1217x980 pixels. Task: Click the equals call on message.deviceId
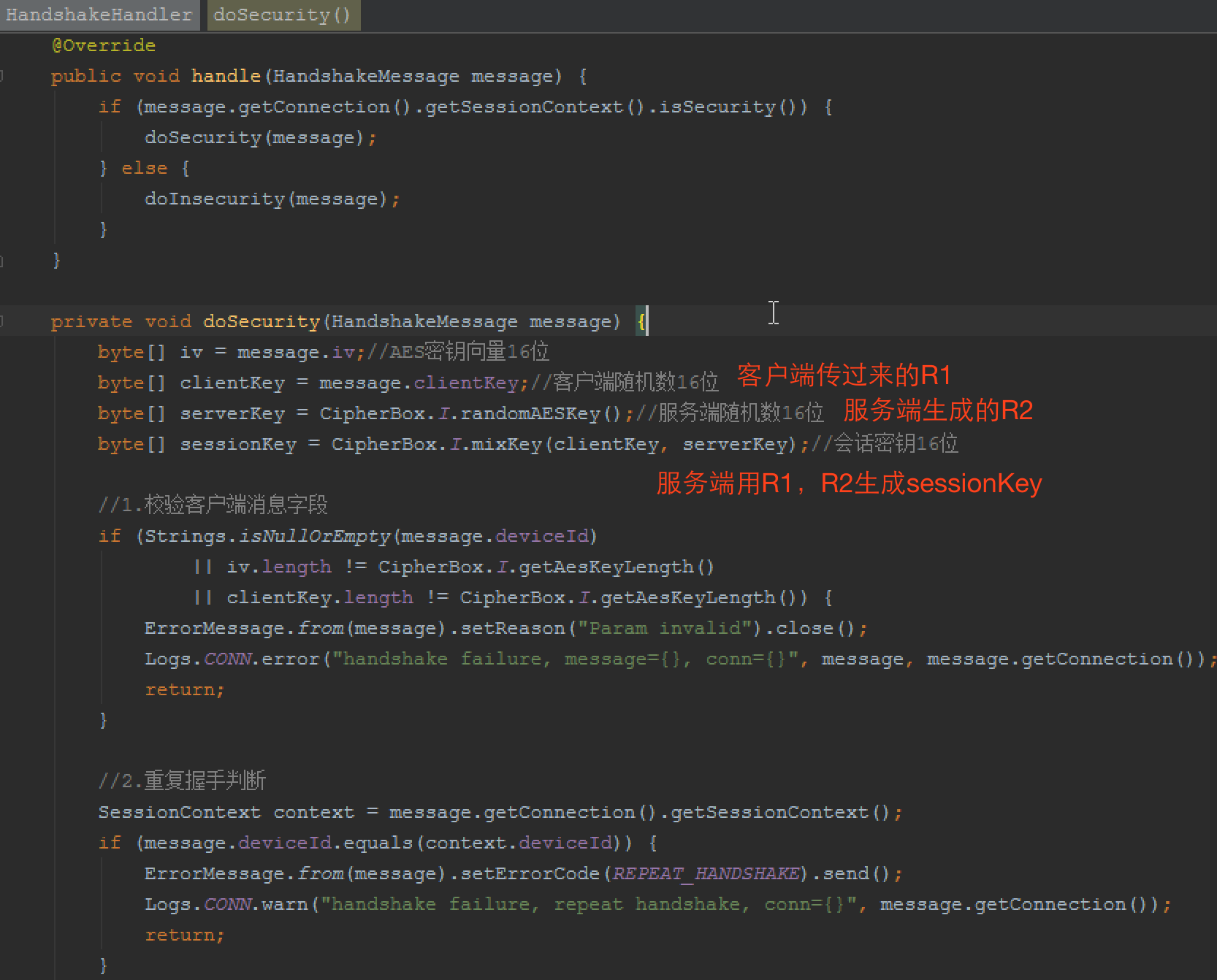coord(378,843)
